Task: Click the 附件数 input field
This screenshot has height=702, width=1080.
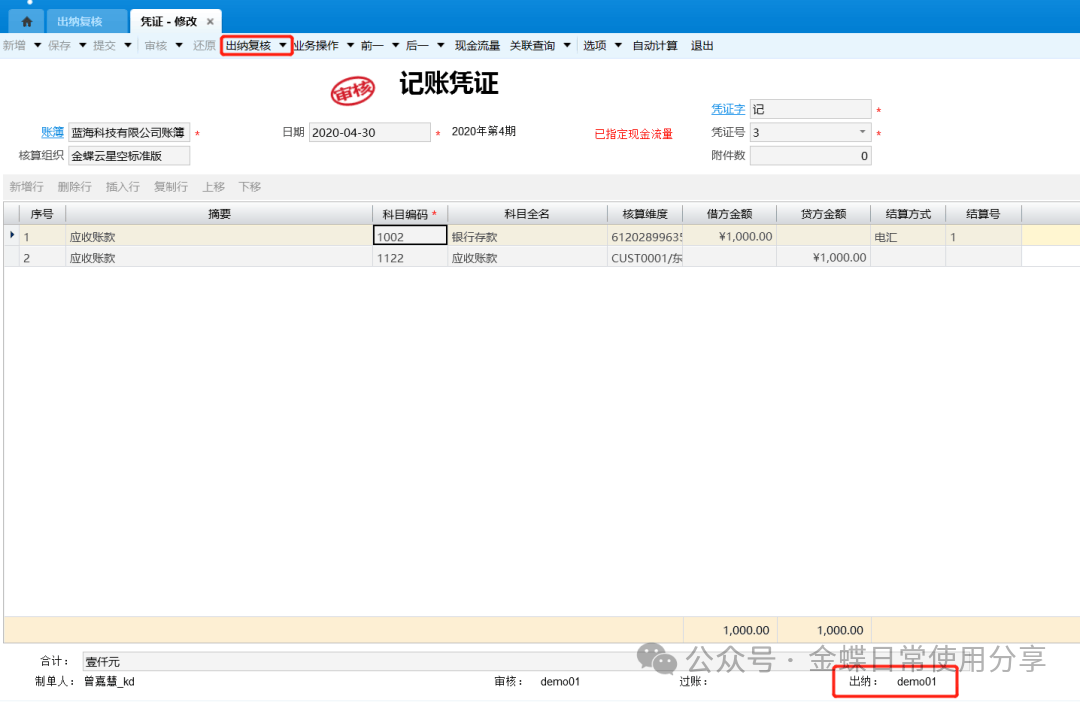Action: pos(810,156)
